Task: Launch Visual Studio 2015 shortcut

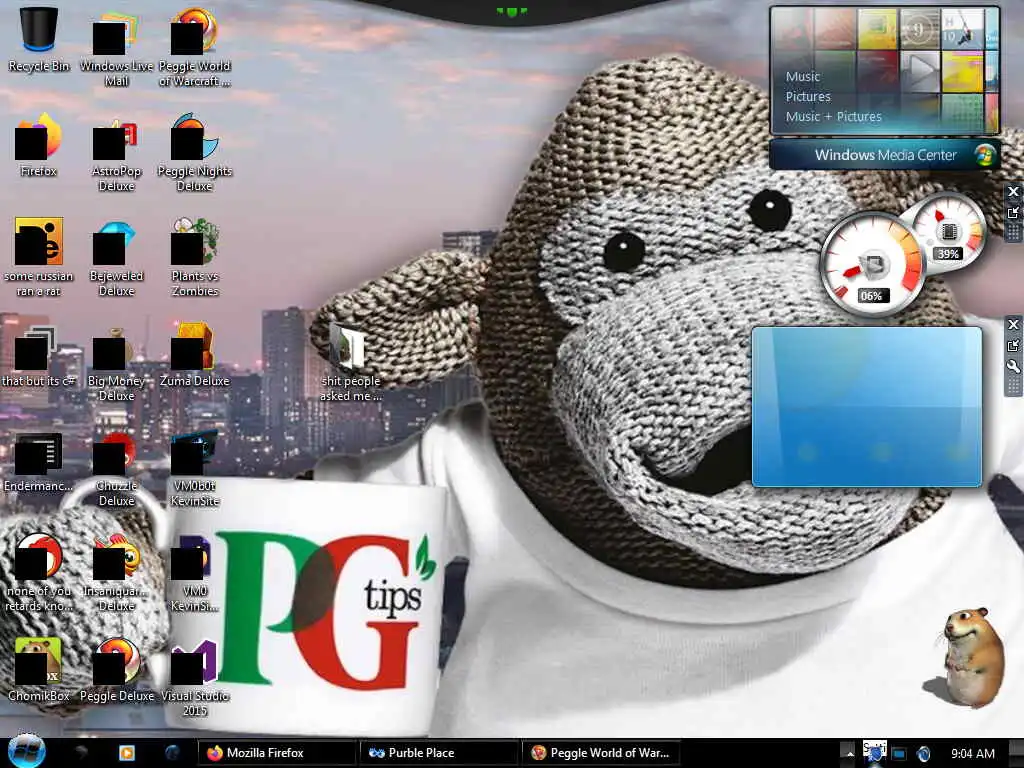Action: (195, 678)
